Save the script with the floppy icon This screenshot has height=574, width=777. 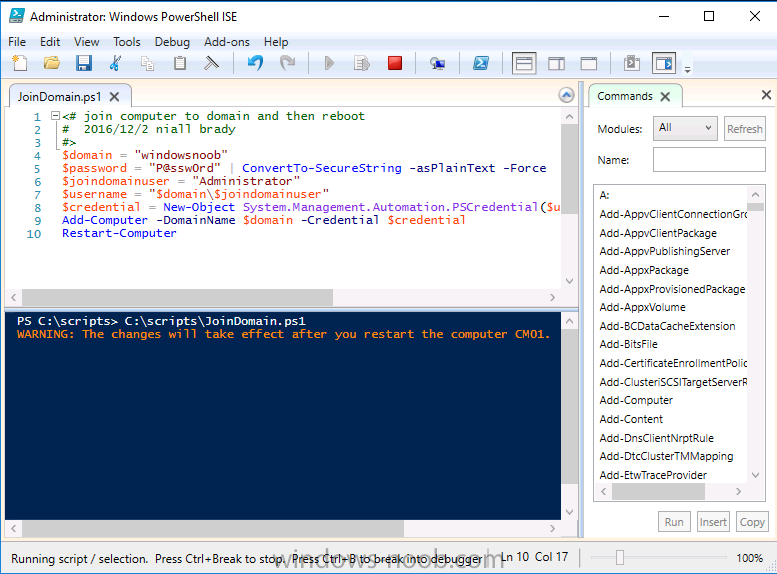[x=84, y=63]
